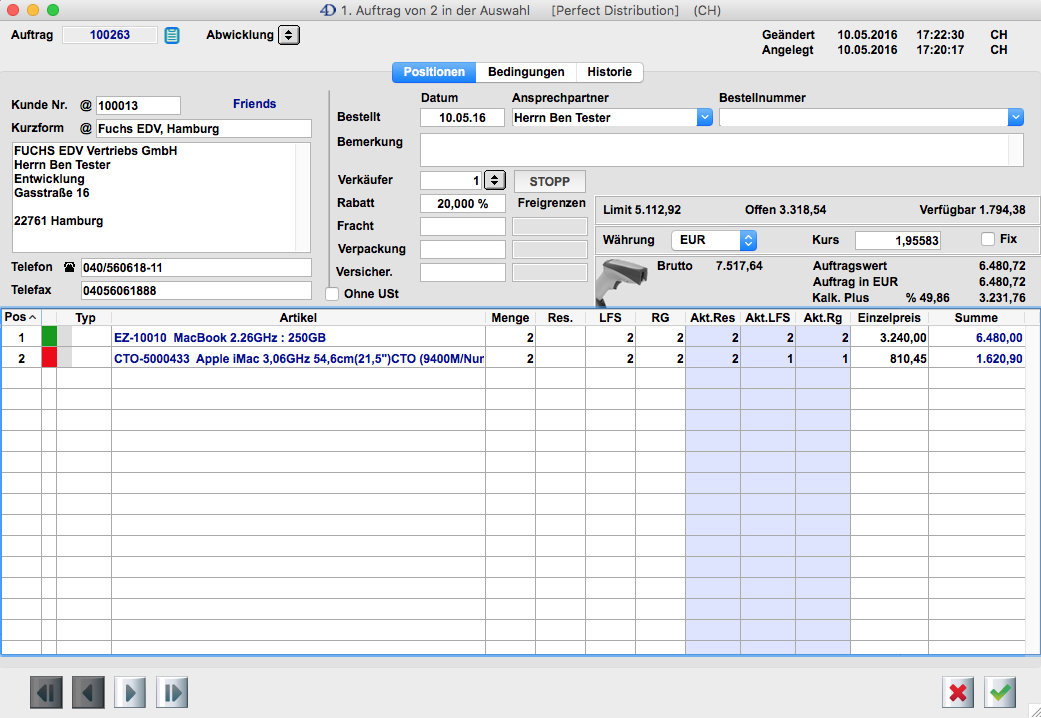Go to next record arrow button
1041x718 pixels.
130,692
